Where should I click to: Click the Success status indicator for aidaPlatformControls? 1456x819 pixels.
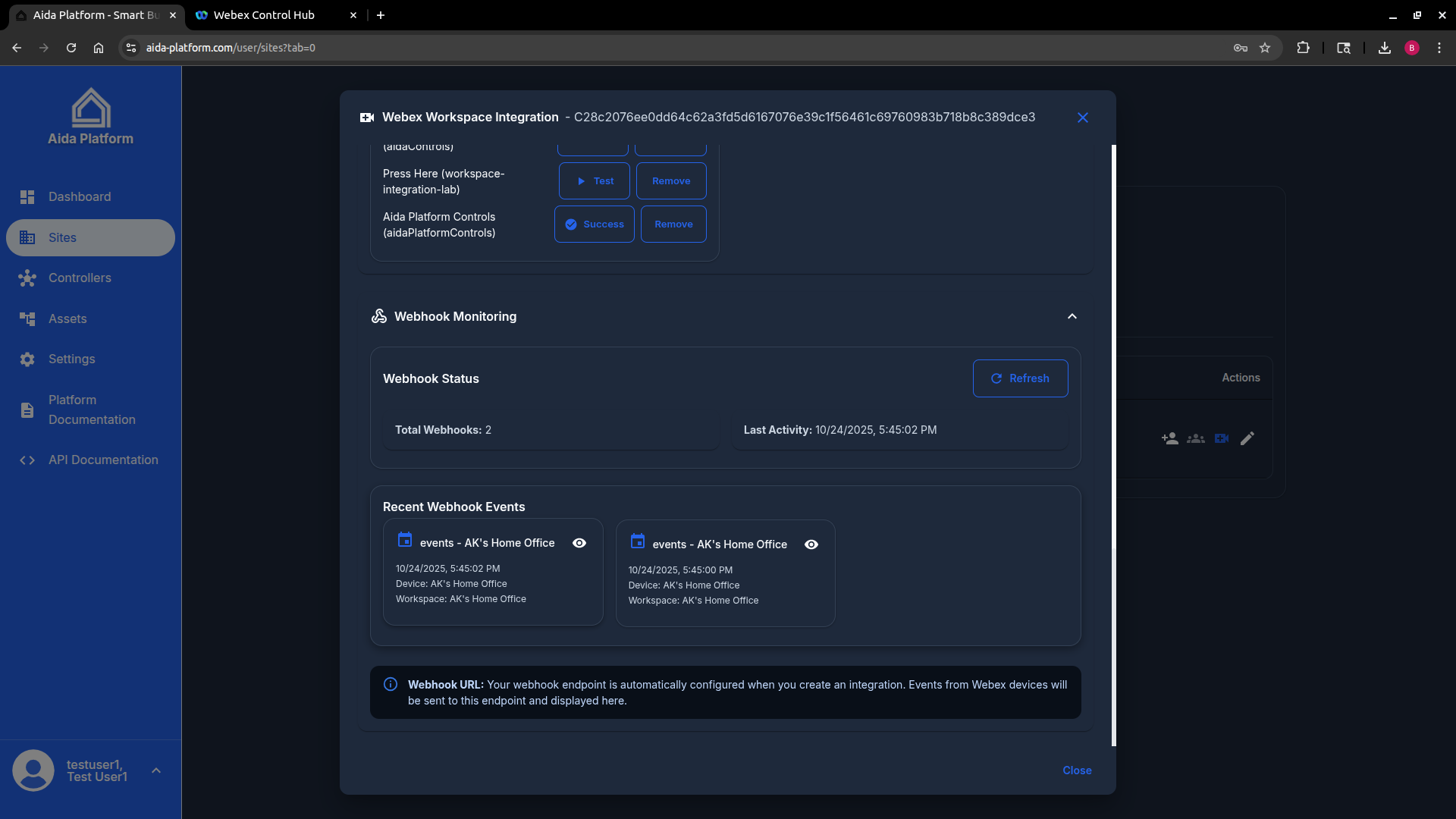click(594, 224)
